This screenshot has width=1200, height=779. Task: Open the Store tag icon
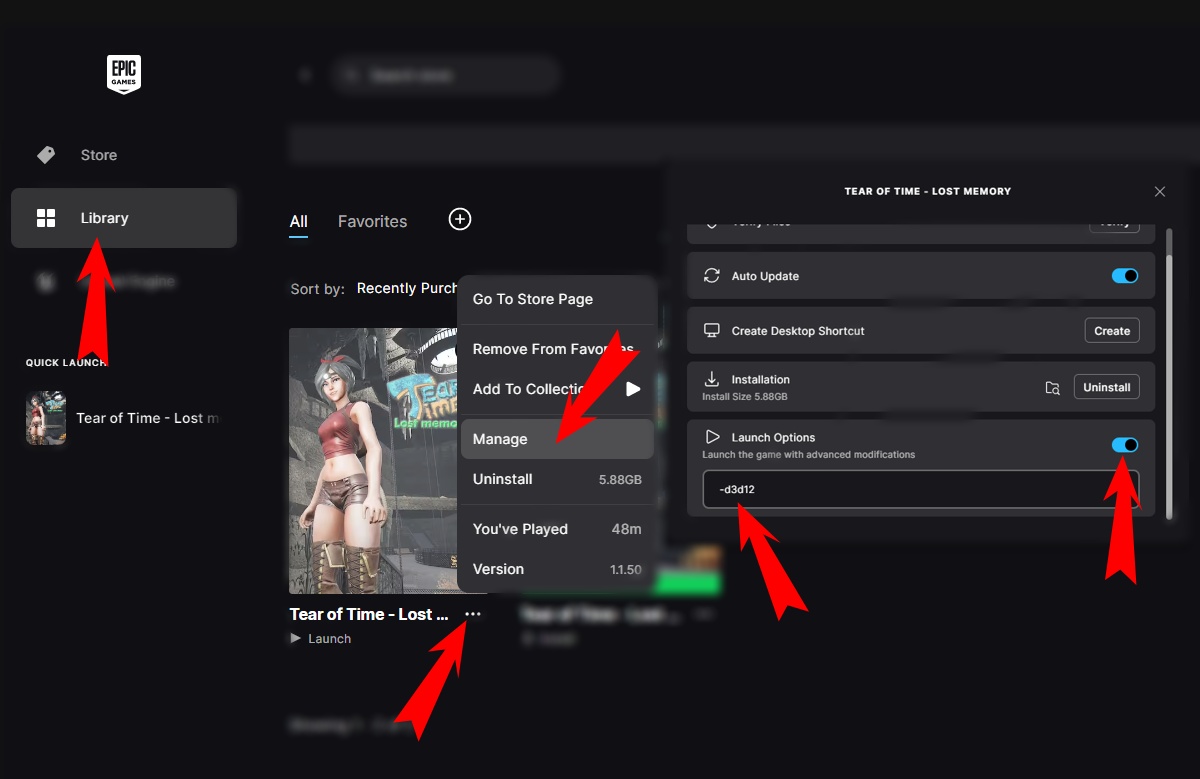pos(46,155)
